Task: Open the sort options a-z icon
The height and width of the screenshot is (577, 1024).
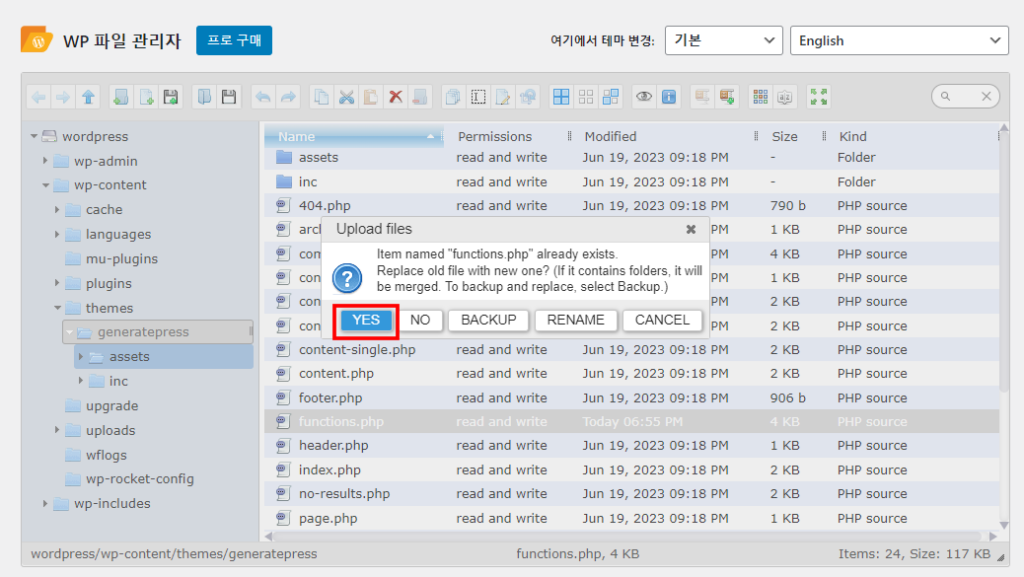Action: point(785,97)
